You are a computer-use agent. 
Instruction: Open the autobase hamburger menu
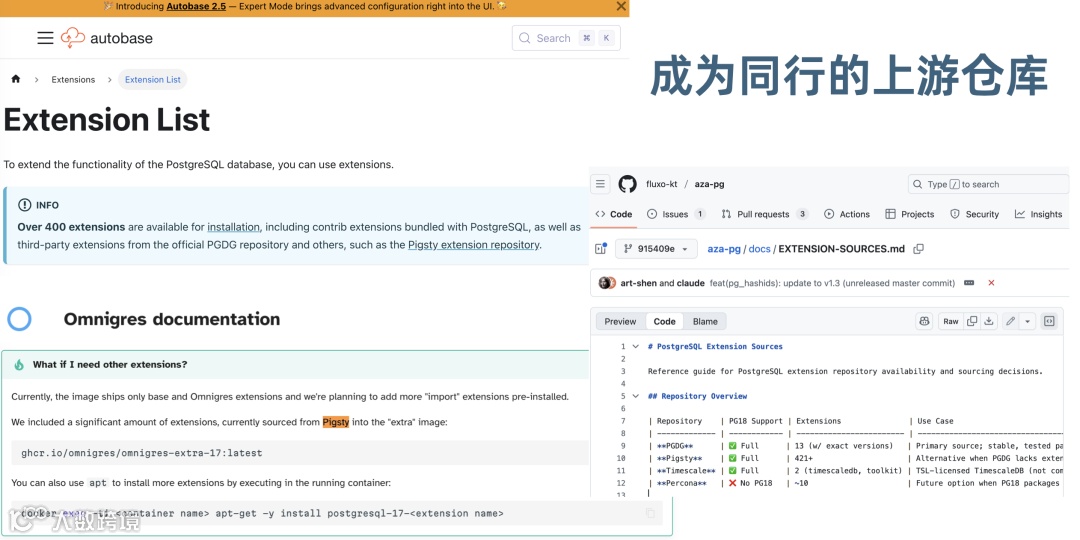click(45, 38)
